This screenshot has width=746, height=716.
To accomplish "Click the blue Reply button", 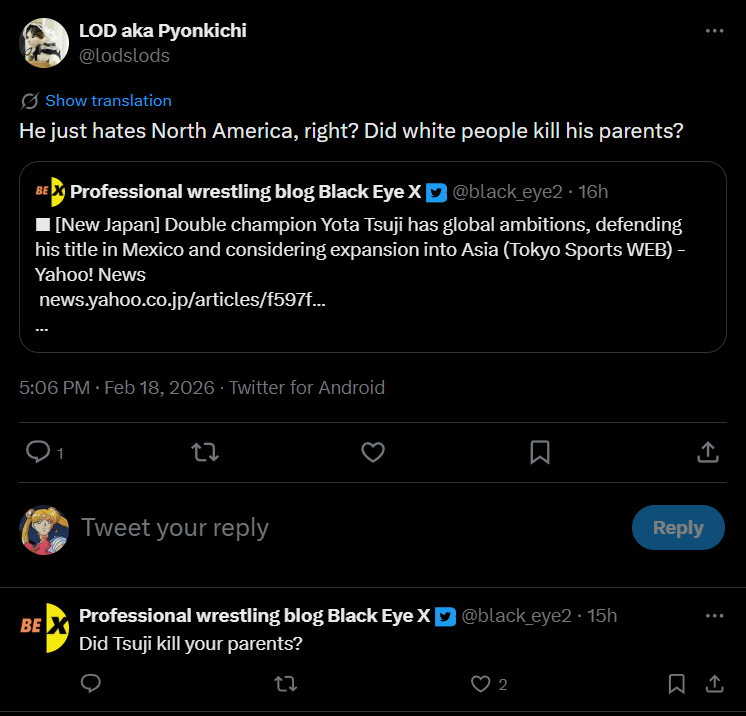I will (678, 527).
